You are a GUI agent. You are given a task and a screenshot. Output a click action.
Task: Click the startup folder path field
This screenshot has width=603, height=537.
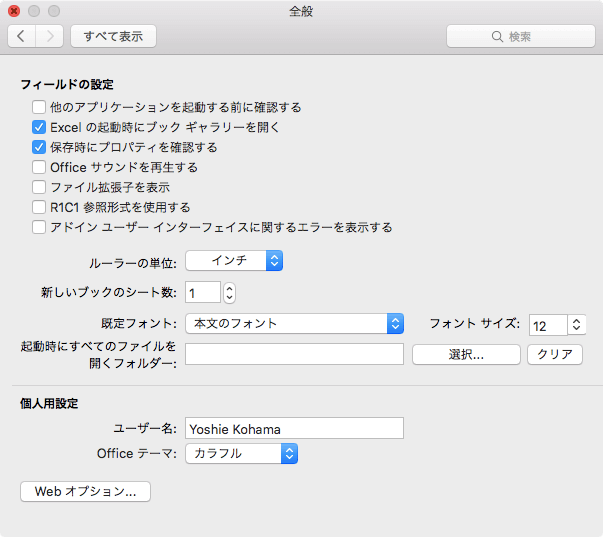[295, 354]
